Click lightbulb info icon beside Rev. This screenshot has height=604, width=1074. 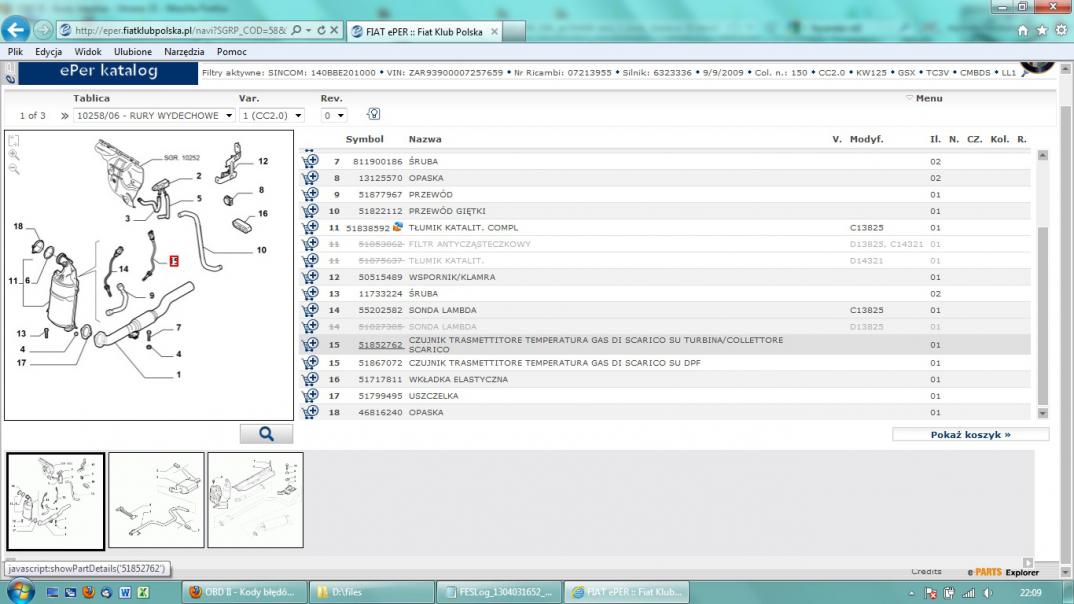[373, 114]
